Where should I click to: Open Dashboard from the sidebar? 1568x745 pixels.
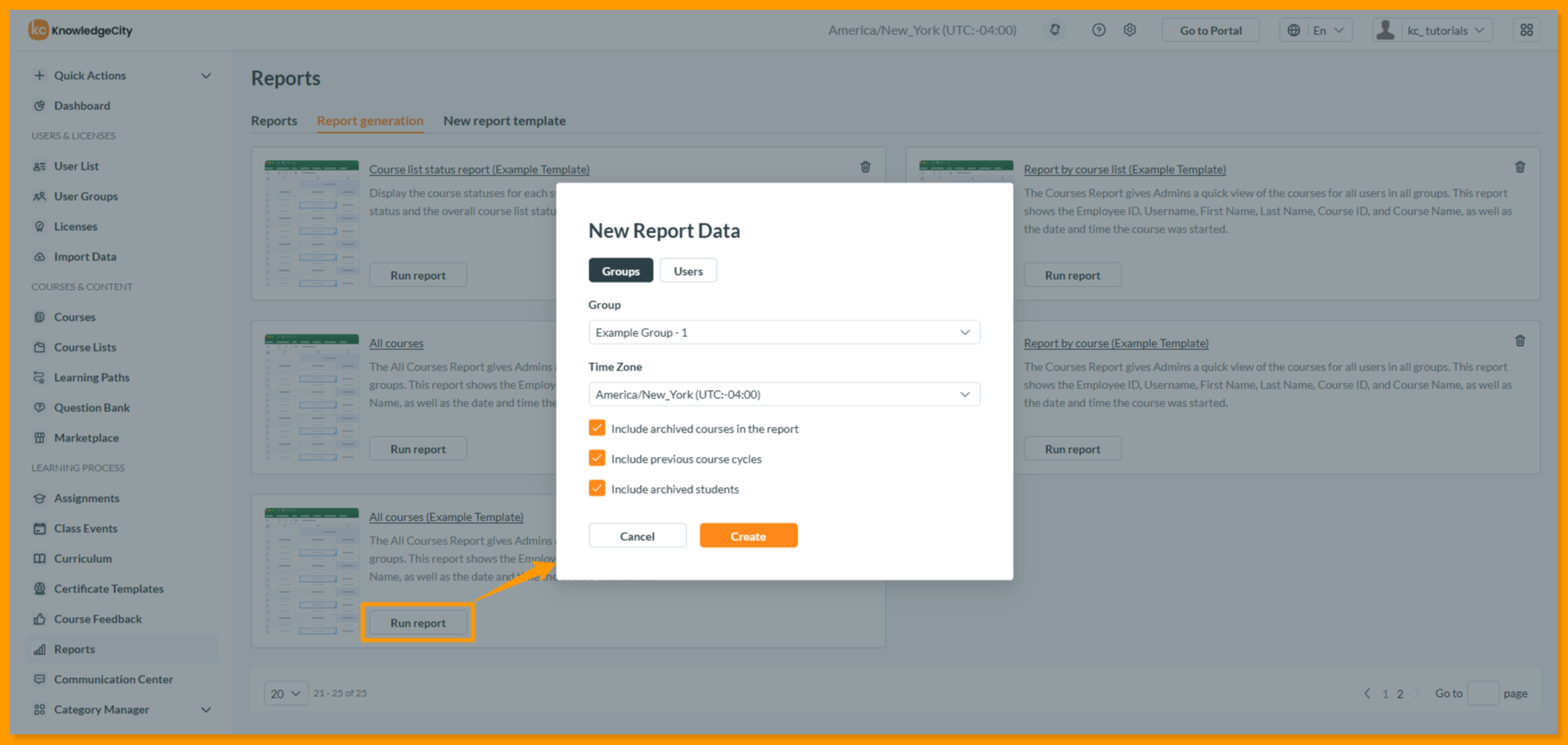coord(82,105)
